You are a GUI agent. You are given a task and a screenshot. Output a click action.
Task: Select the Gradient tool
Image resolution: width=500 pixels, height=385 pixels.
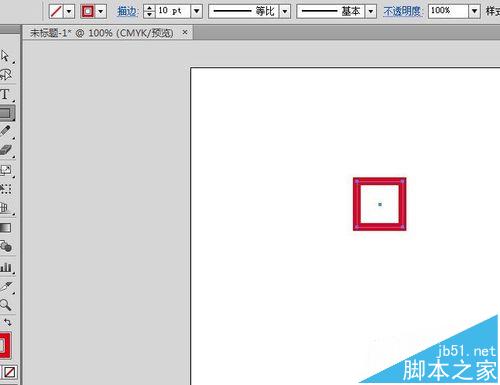(x=5, y=228)
